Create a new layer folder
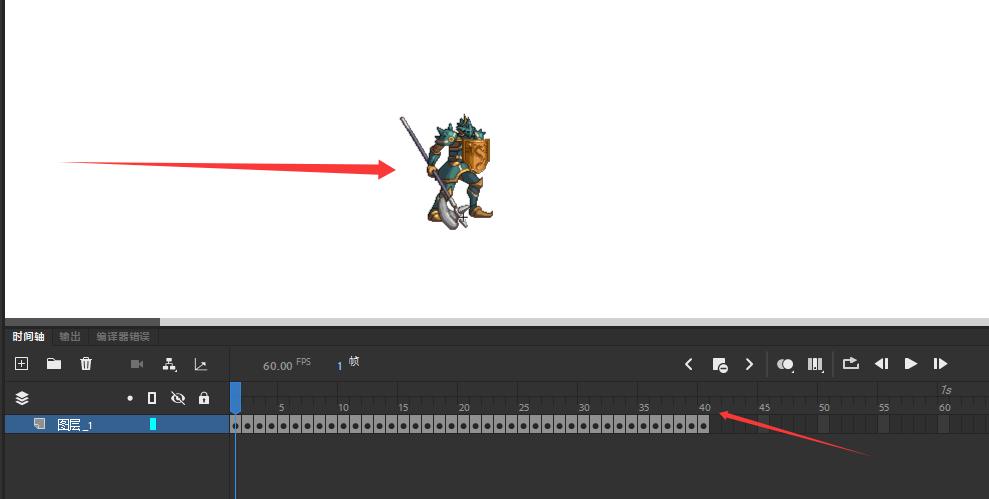 (54, 363)
